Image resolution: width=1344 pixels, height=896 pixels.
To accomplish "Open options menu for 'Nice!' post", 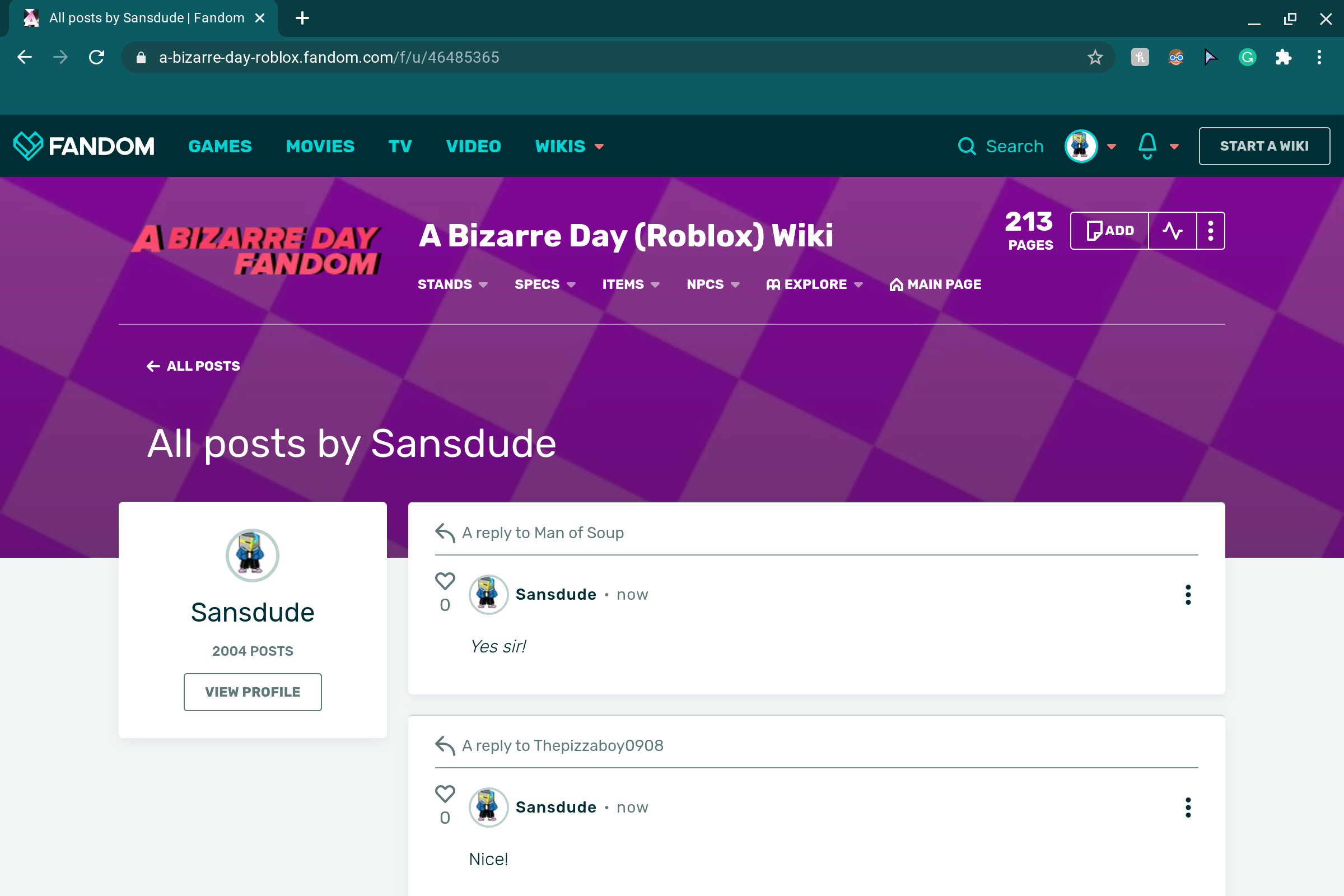I will point(1188,808).
